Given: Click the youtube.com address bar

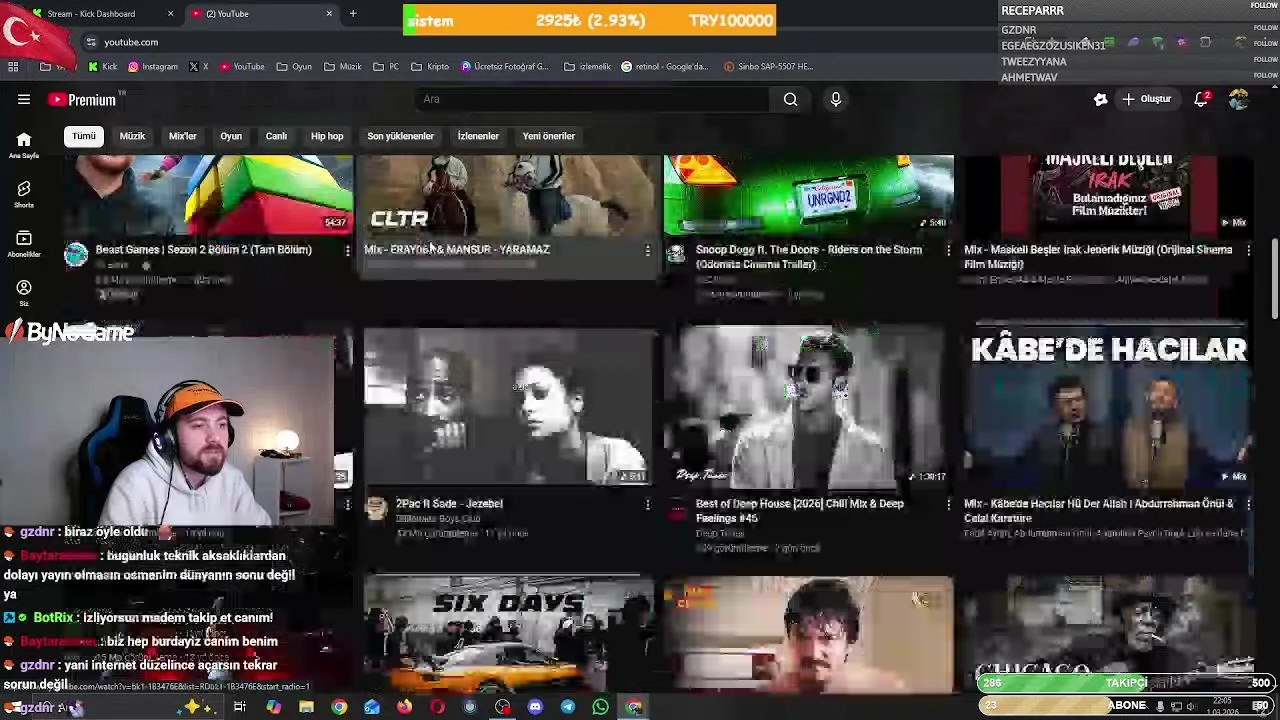Looking at the screenshot, I should coord(540,42).
